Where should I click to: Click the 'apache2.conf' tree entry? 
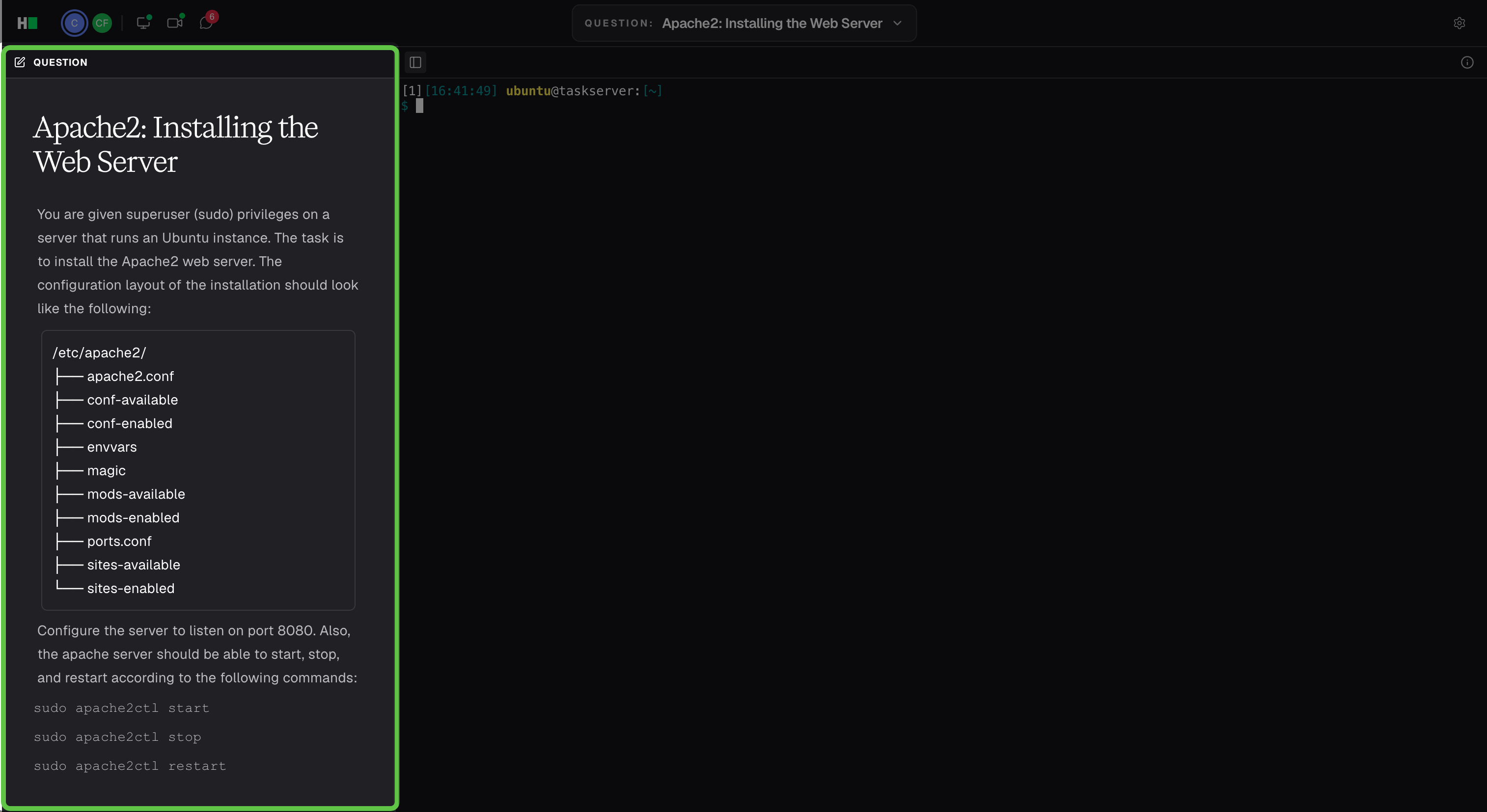[131, 376]
